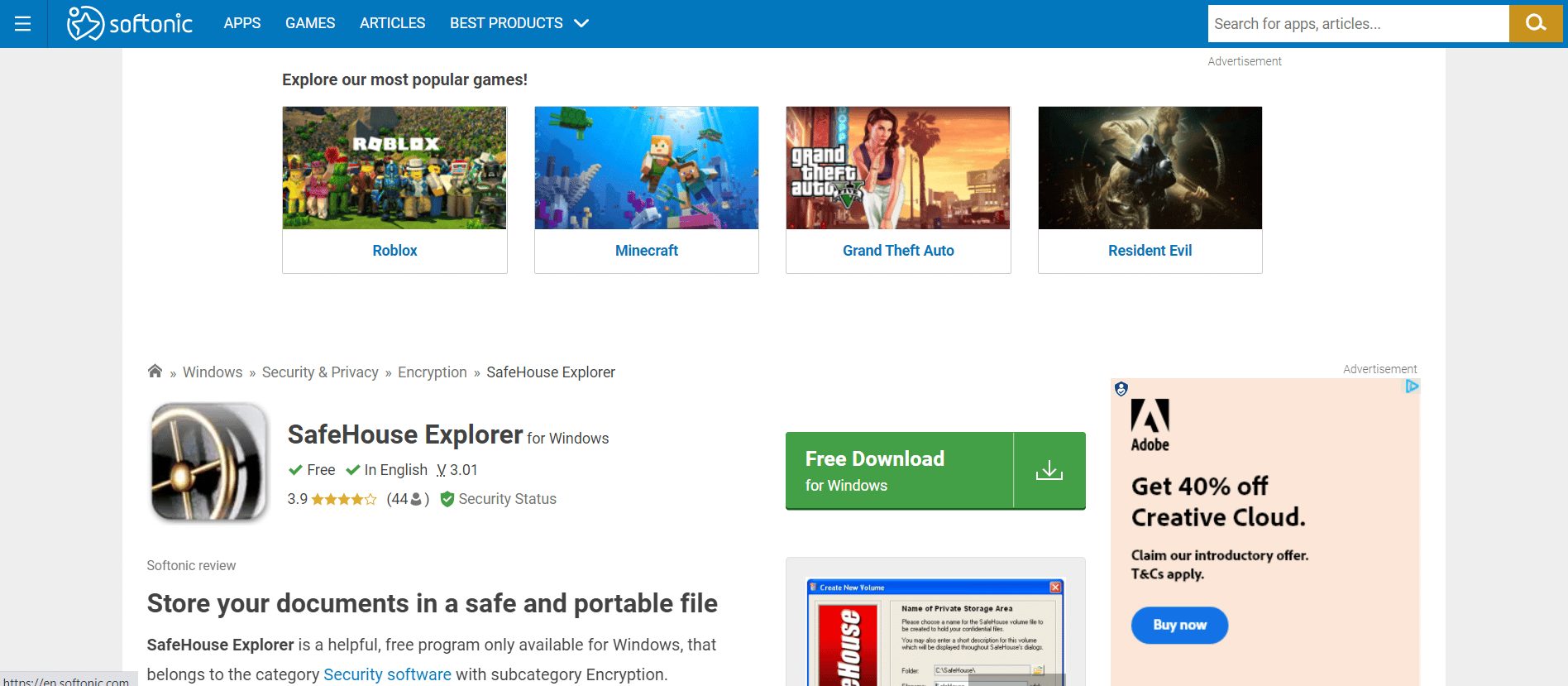Open the Grand Theft Auto thumbnail
This screenshot has width=1568, height=686.
pos(898,168)
